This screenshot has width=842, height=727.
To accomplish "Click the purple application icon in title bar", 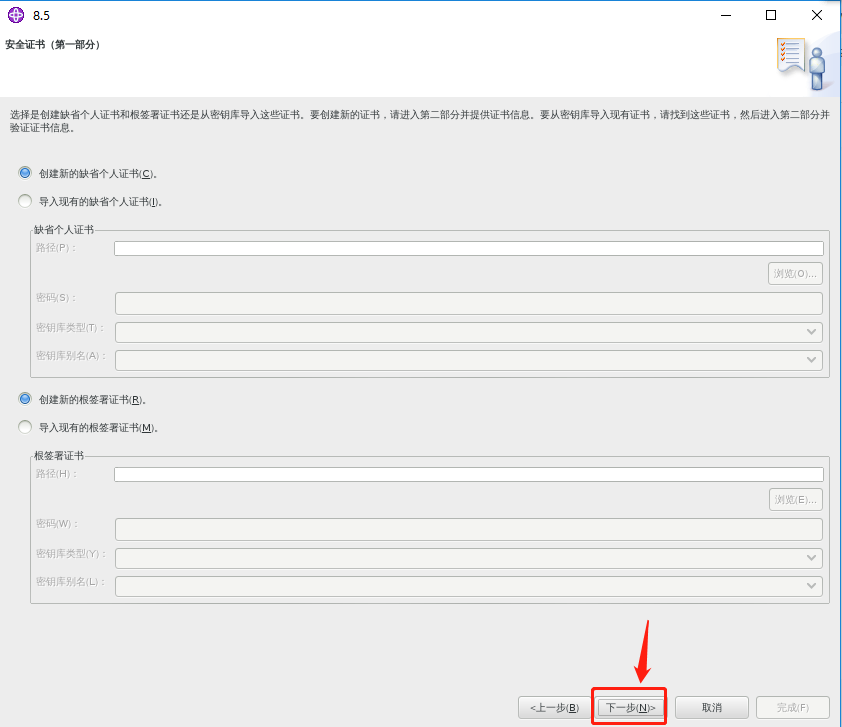I will [16, 15].
